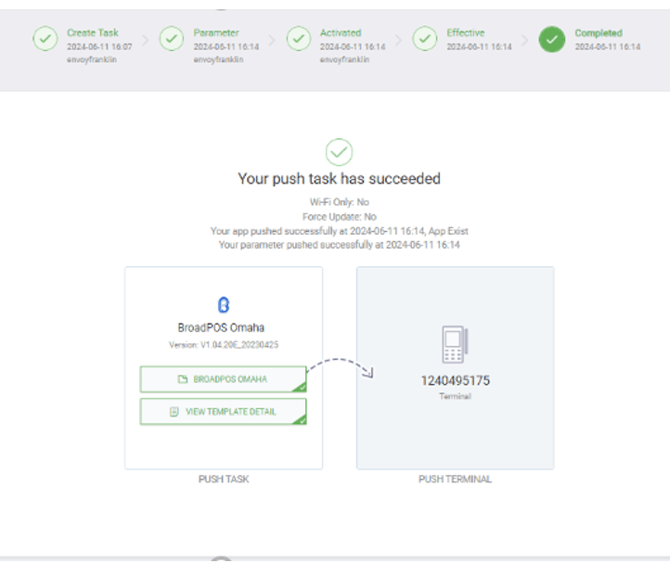Screen dimensions: 670x563
Task: Select the Effective step label
Action: coord(467,33)
